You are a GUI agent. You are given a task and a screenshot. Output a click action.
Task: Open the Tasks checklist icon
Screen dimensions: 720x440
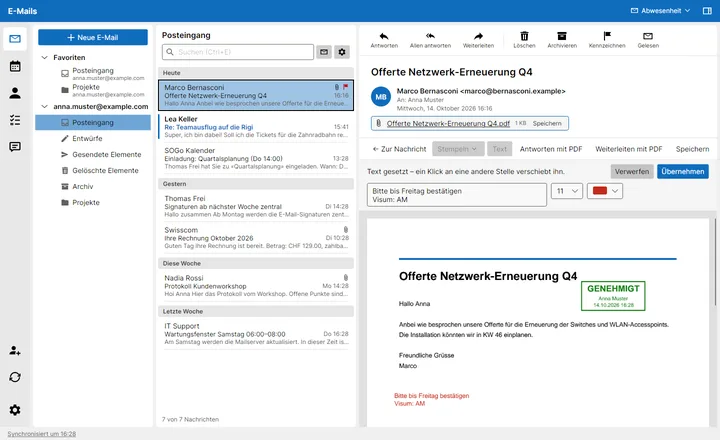tap(15, 120)
